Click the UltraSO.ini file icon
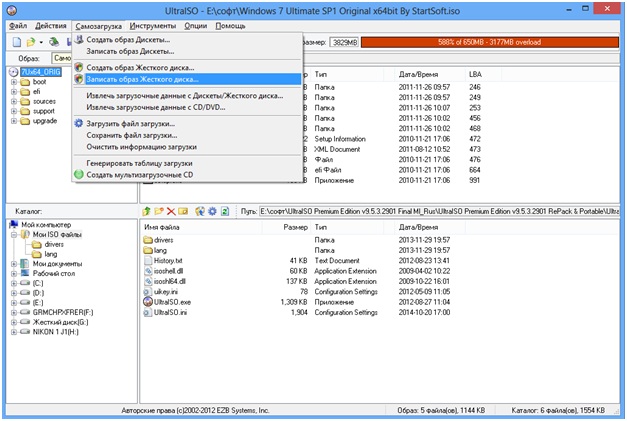The image size is (627, 421). [148, 312]
